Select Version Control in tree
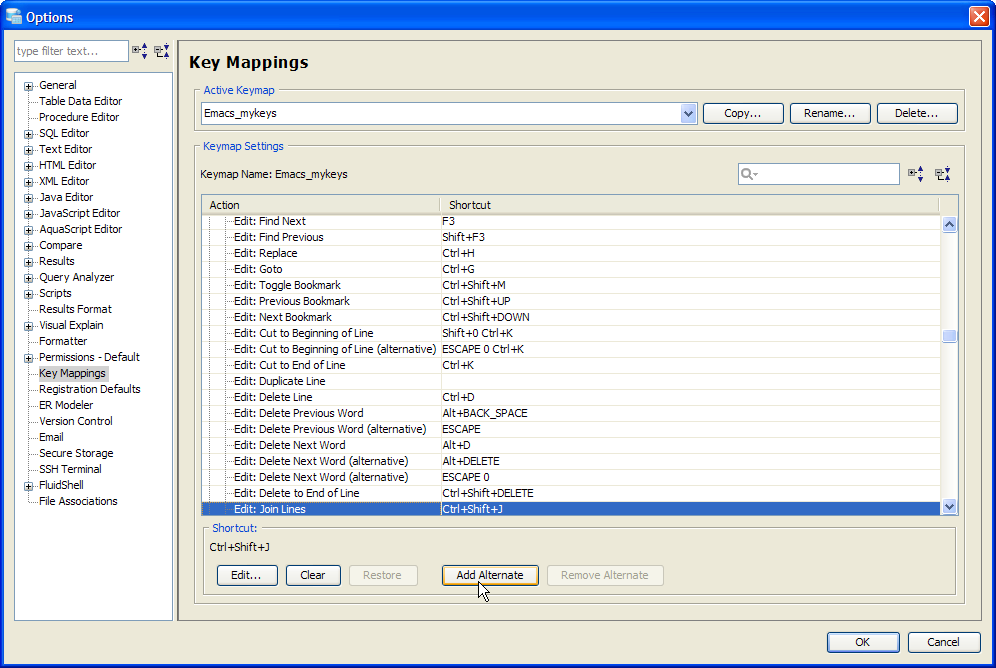Viewport: 996px width, 668px height. point(76,421)
